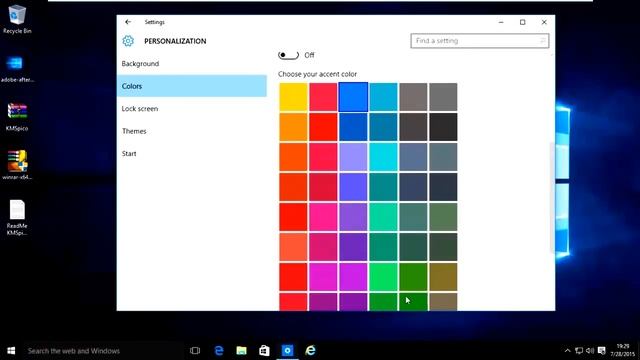Launch Internet Explorer from the taskbar
The height and width of the screenshot is (360, 640).
coord(310,351)
